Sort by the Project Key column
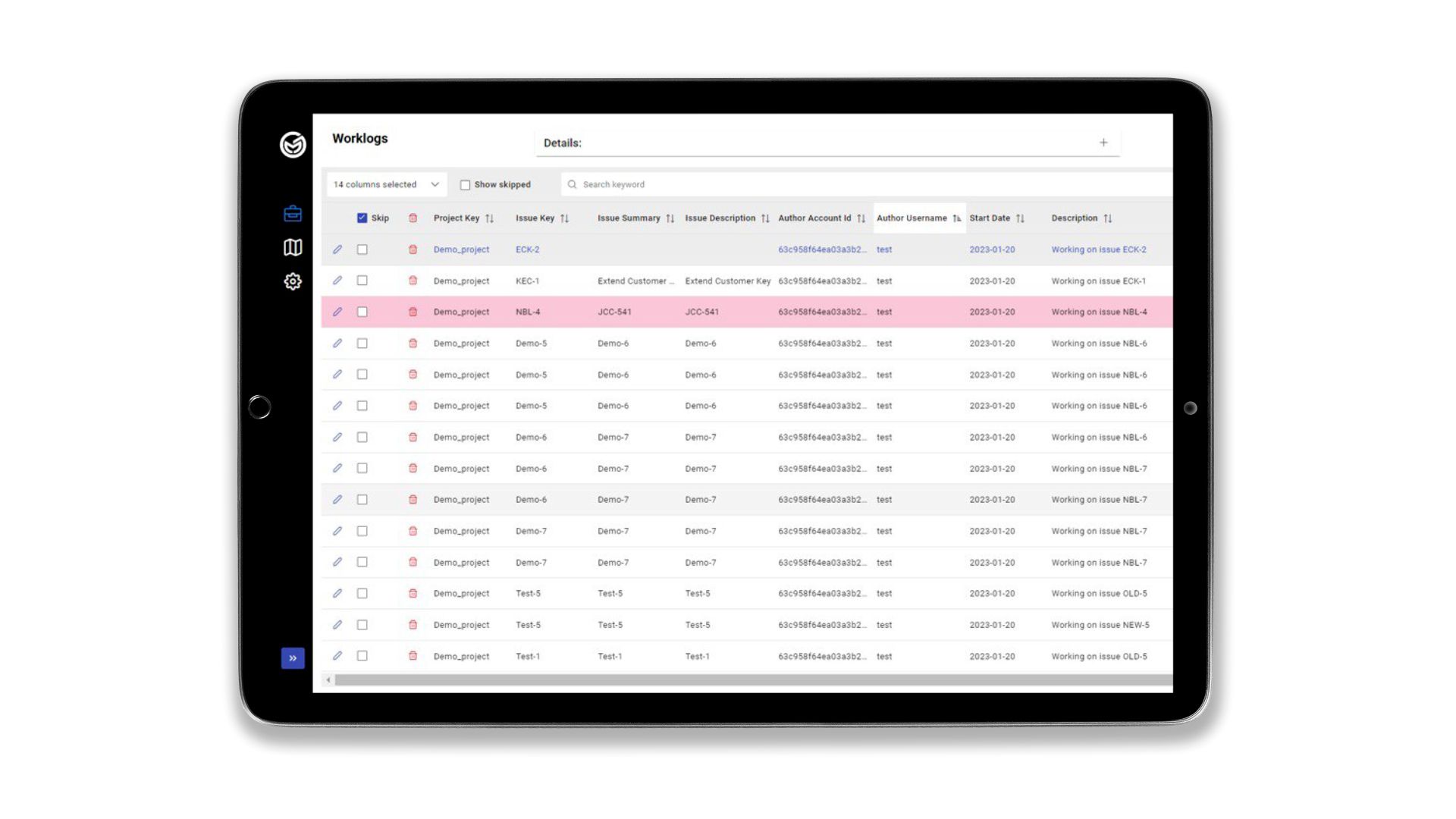Image resolution: width=1456 pixels, height=819 pixels. (x=490, y=218)
